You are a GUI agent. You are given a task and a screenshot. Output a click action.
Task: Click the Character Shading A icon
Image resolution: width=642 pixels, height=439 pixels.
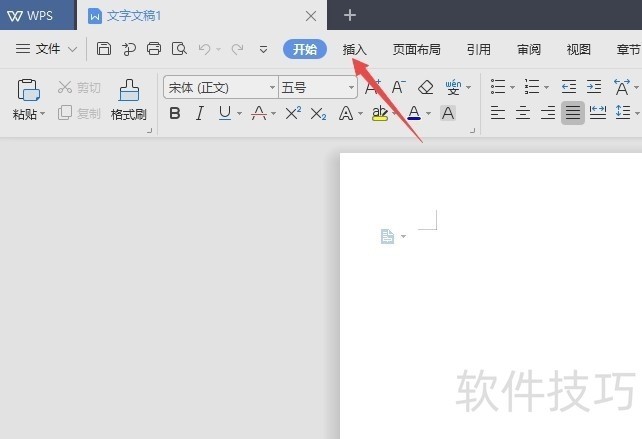coord(448,113)
